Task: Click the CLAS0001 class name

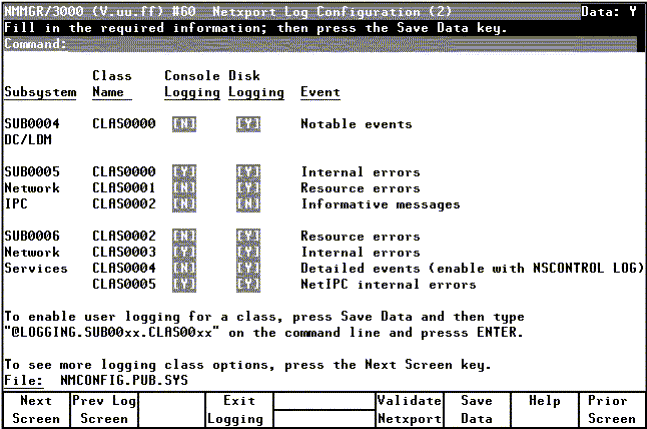Action: point(124,188)
